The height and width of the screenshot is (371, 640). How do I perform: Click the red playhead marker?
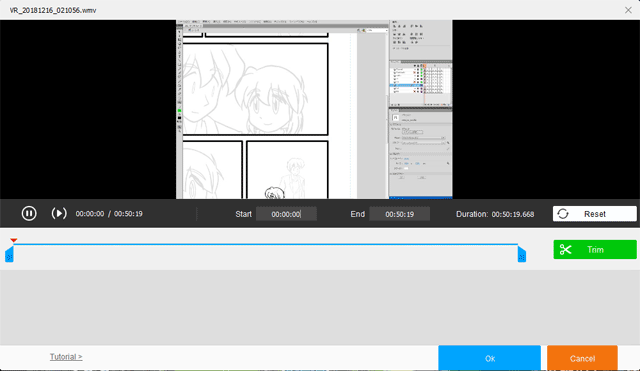(13, 240)
